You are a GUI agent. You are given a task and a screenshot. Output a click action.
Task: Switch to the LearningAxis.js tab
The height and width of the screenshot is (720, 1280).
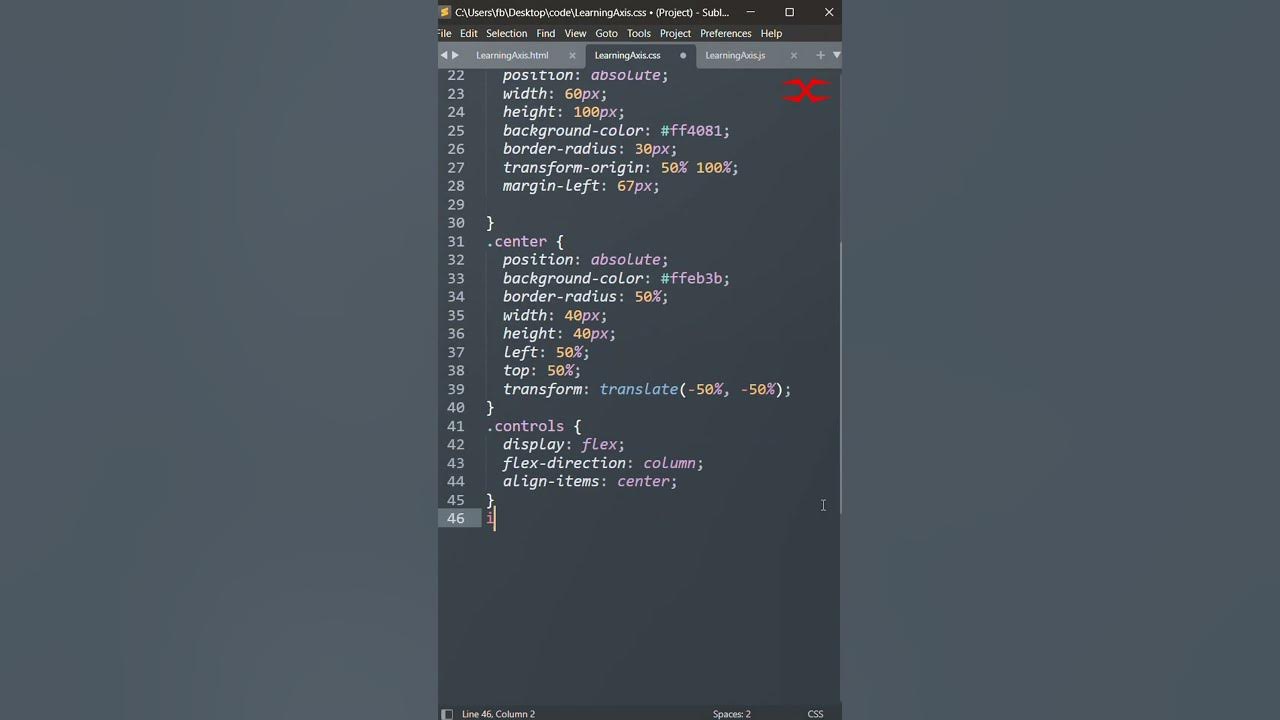click(735, 56)
